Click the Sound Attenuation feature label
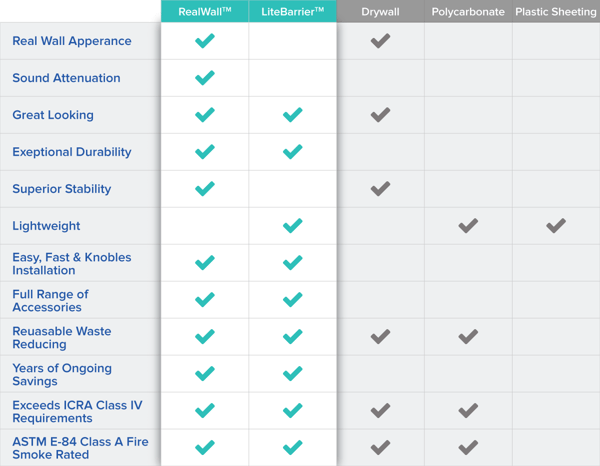 tap(66, 78)
